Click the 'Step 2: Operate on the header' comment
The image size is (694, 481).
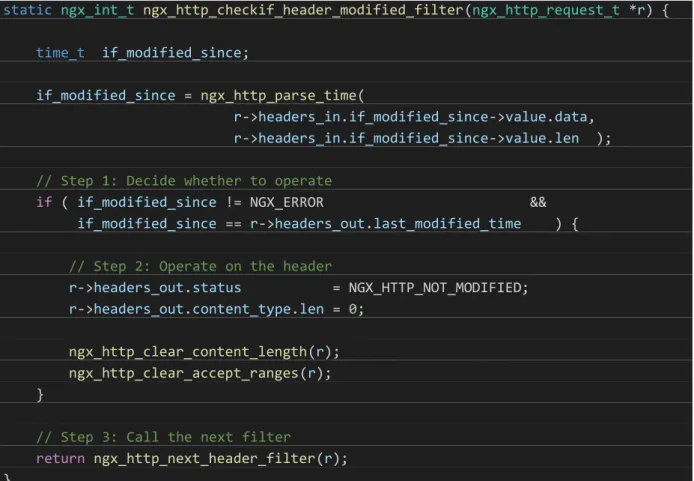click(x=200, y=266)
